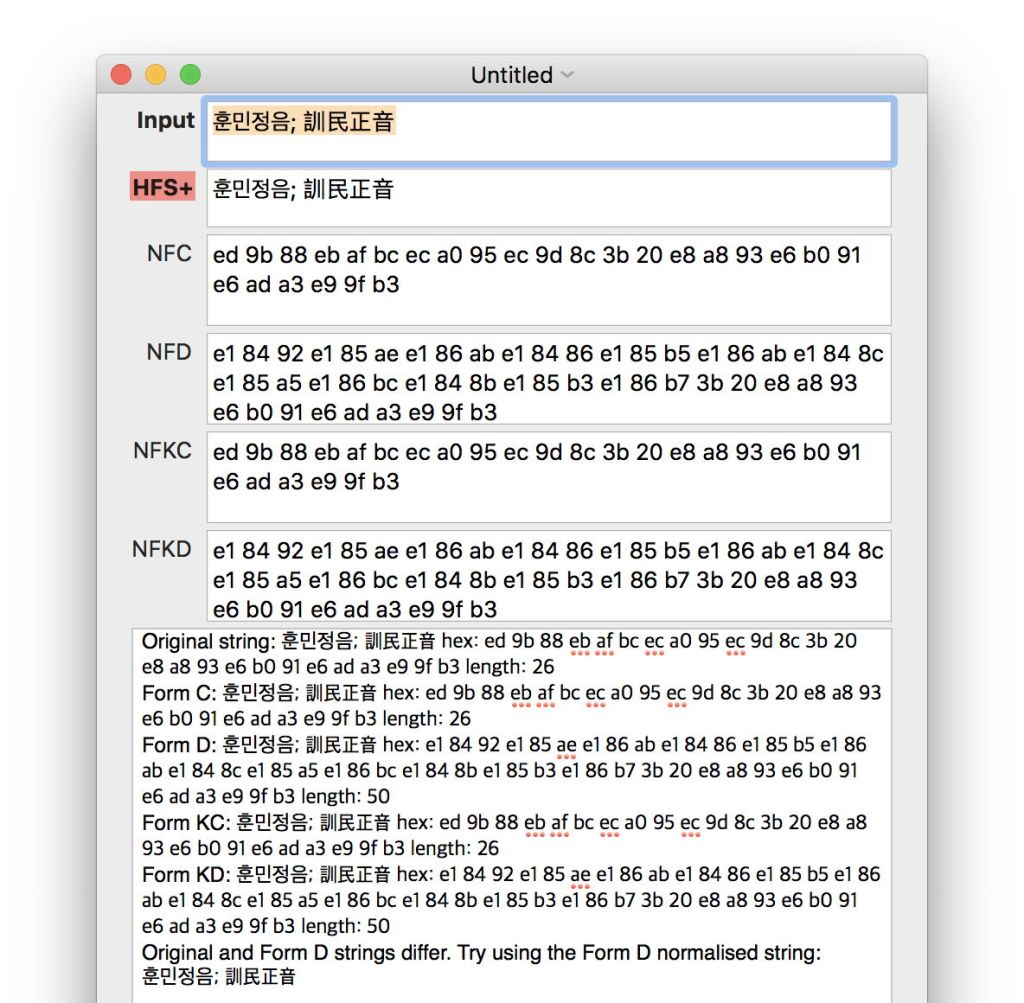Click the NFKC hex output field

pos(549,477)
